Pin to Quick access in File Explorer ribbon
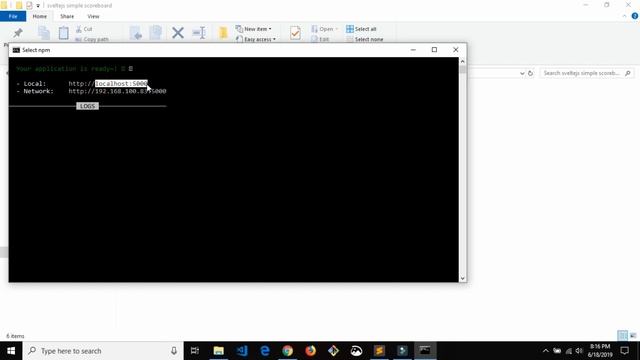 pyautogui.click(x=18, y=33)
